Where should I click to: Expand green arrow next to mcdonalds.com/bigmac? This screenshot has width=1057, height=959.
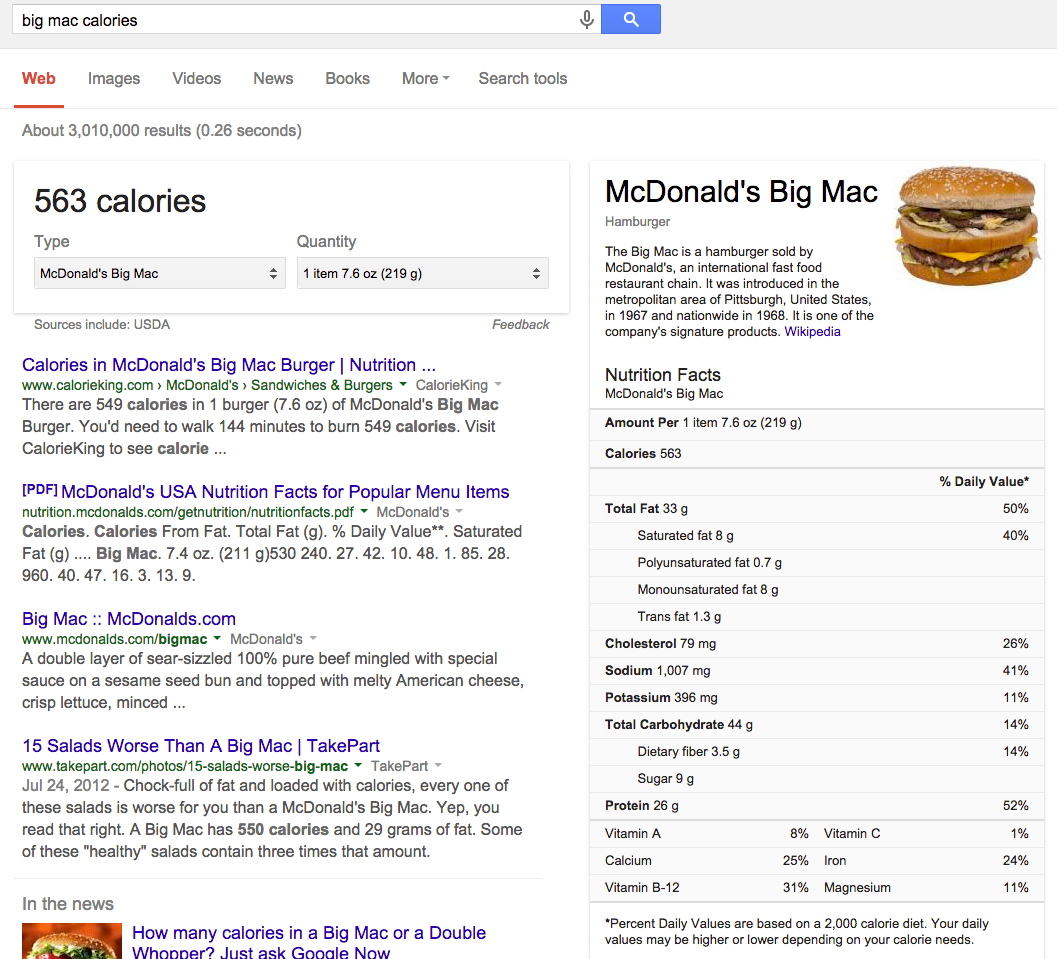pyautogui.click(x=217, y=638)
